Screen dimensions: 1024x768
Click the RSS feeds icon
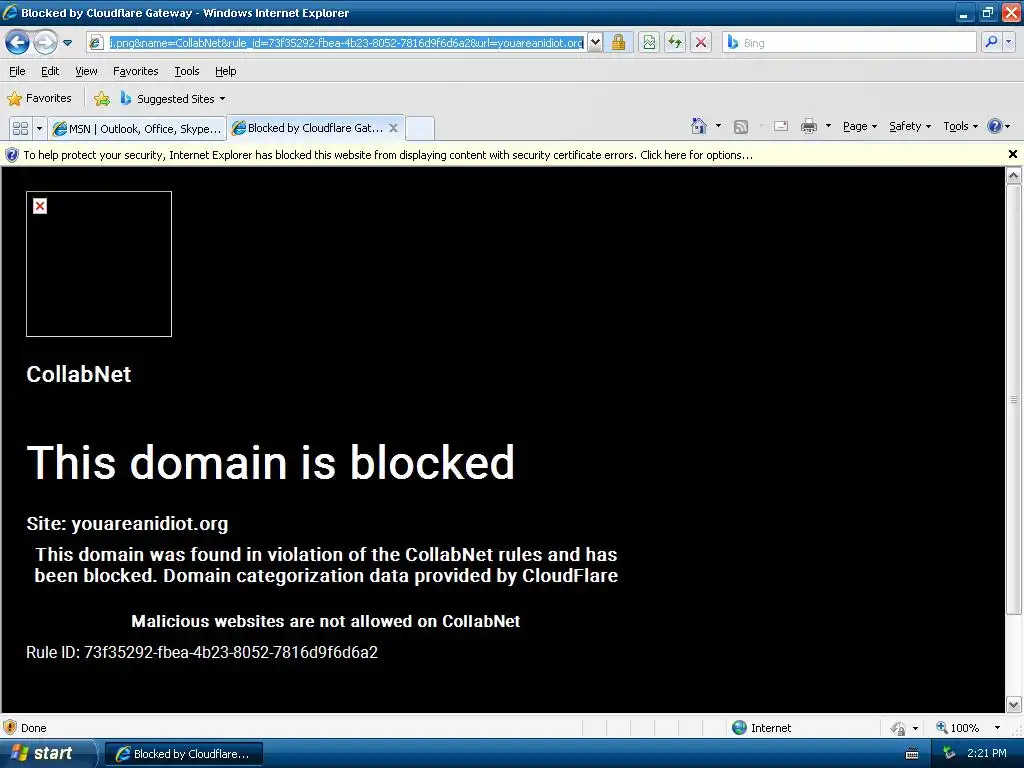pyautogui.click(x=741, y=127)
